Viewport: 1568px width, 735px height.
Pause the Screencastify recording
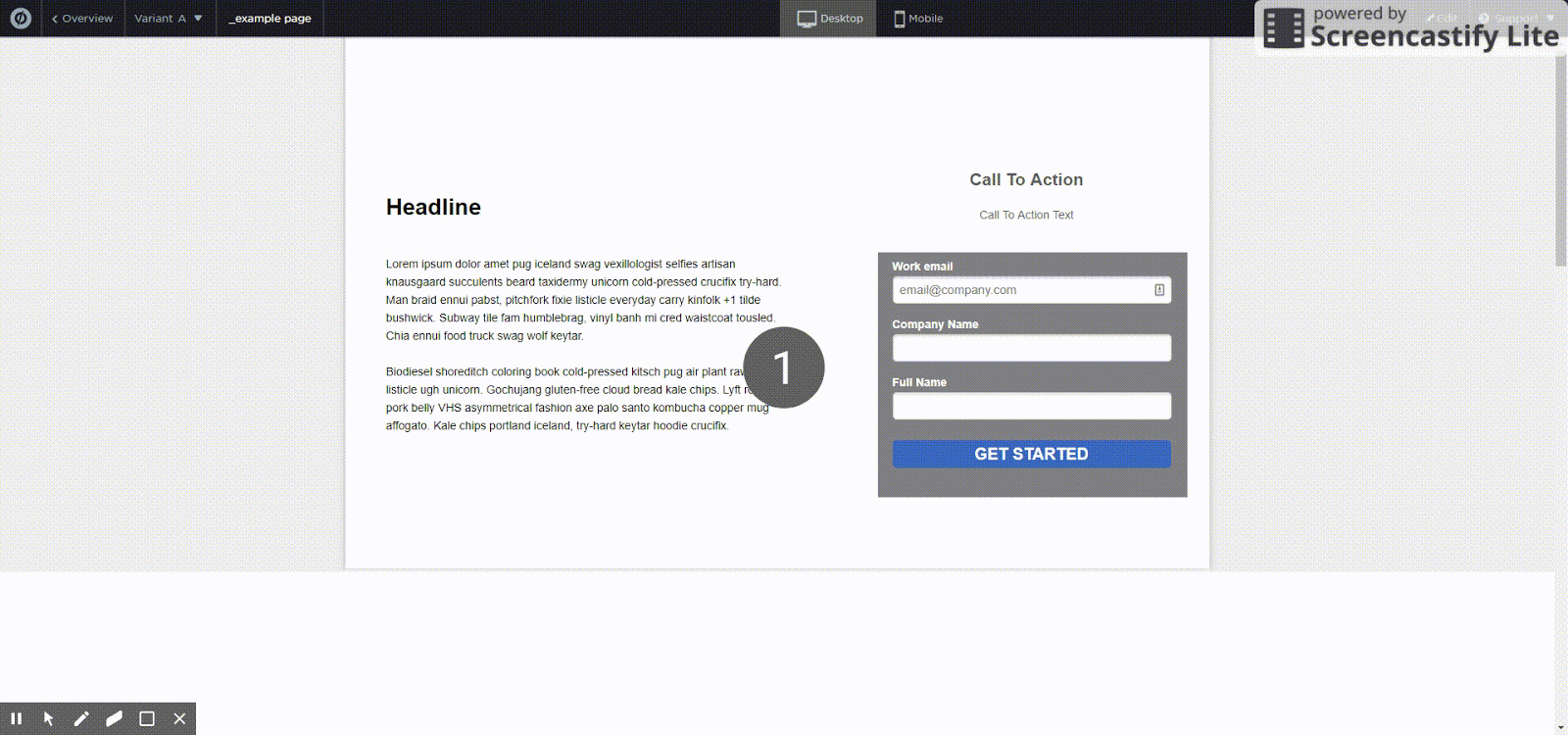coord(17,718)
